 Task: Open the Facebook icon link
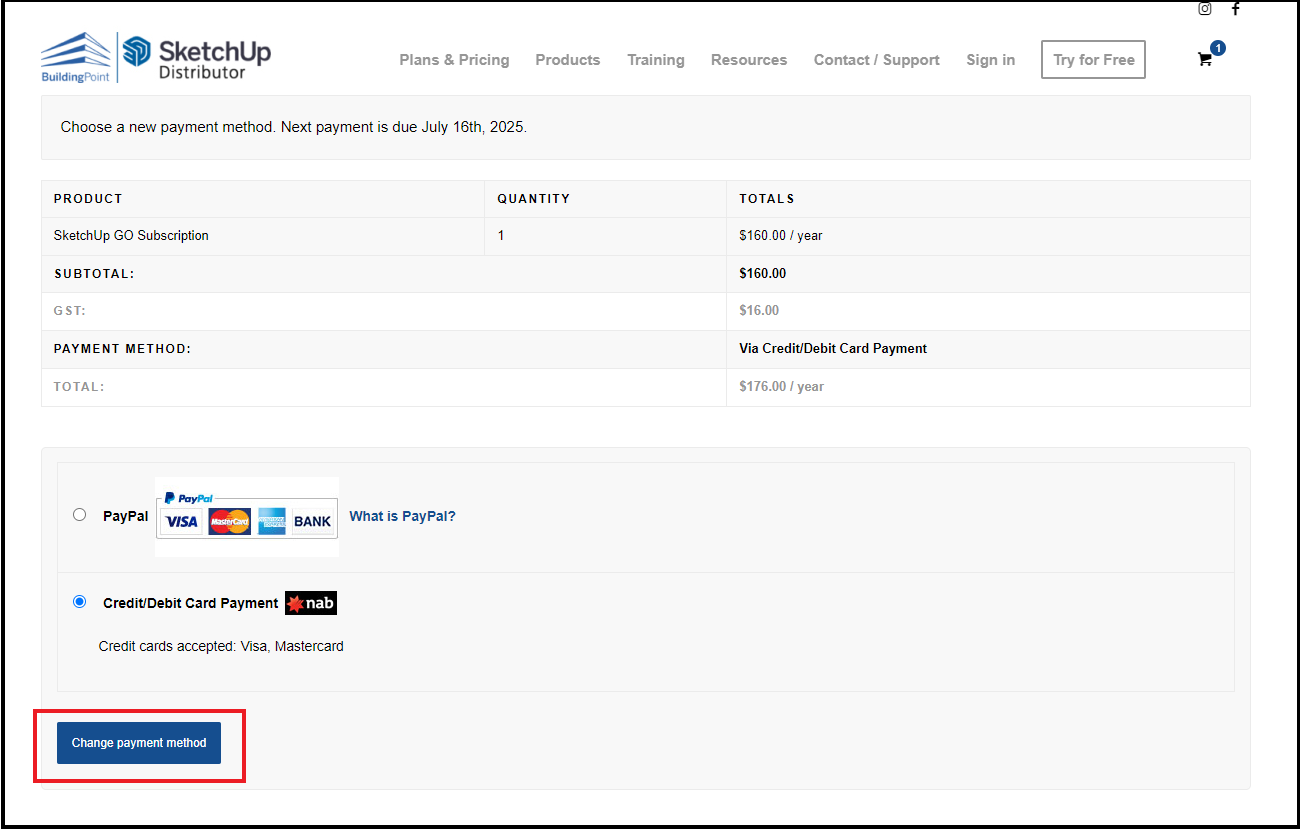pos(1235,9)
